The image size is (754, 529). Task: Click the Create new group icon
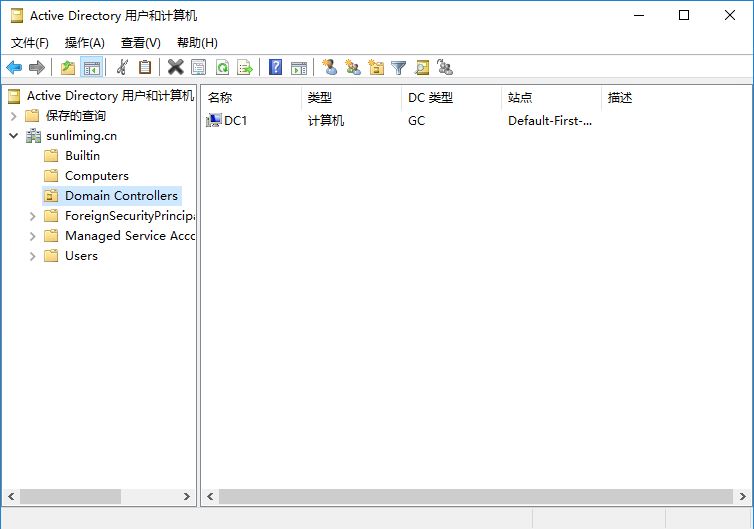(353, 67)
